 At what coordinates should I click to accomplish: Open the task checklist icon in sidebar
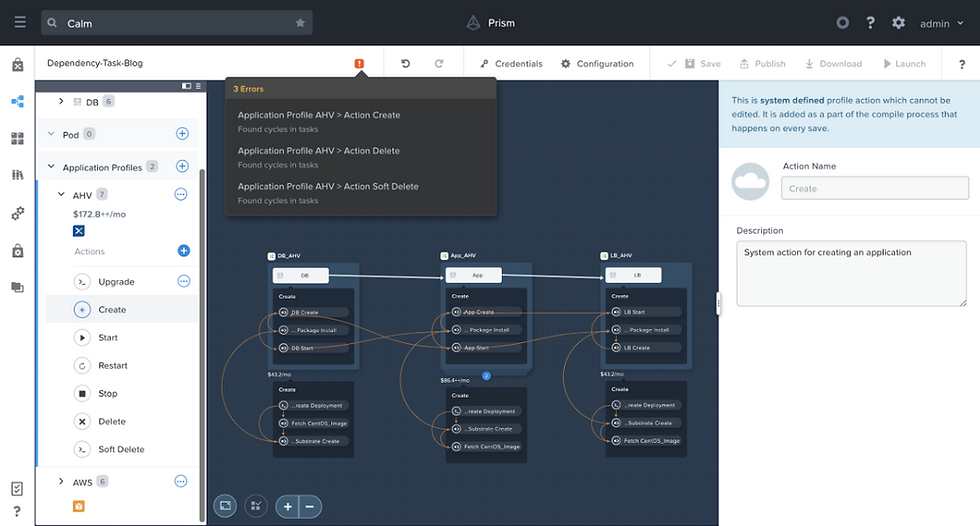pyautogui.click(x=17, y=489)
